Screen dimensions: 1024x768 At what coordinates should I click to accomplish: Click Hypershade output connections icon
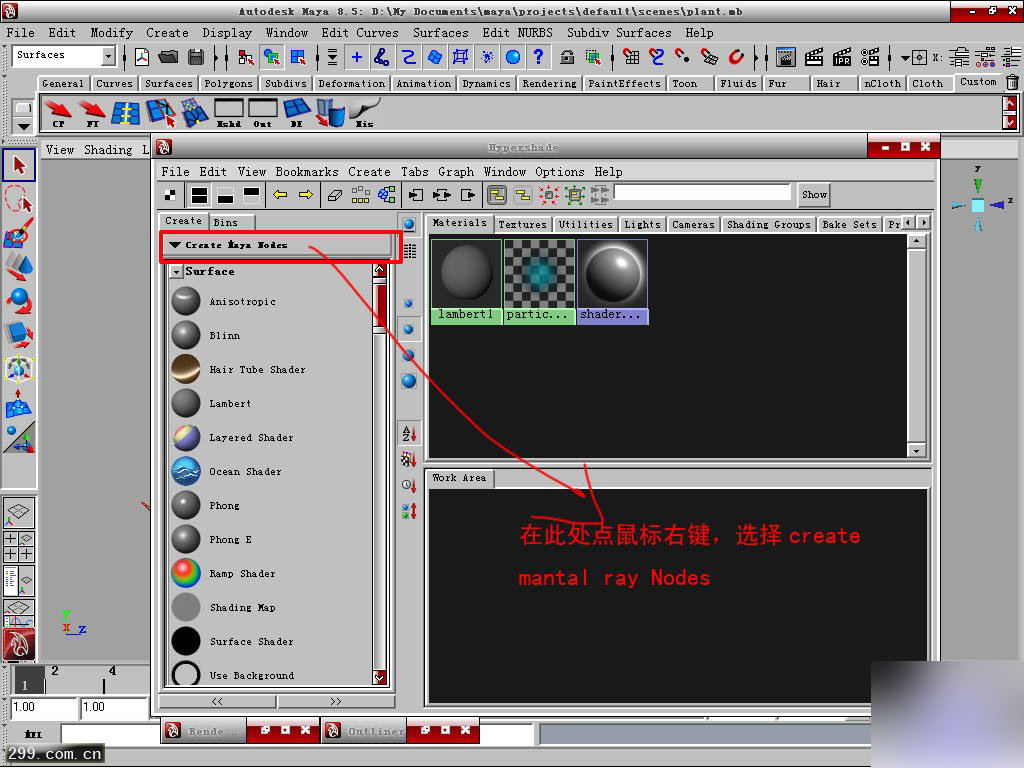(468, 195)
